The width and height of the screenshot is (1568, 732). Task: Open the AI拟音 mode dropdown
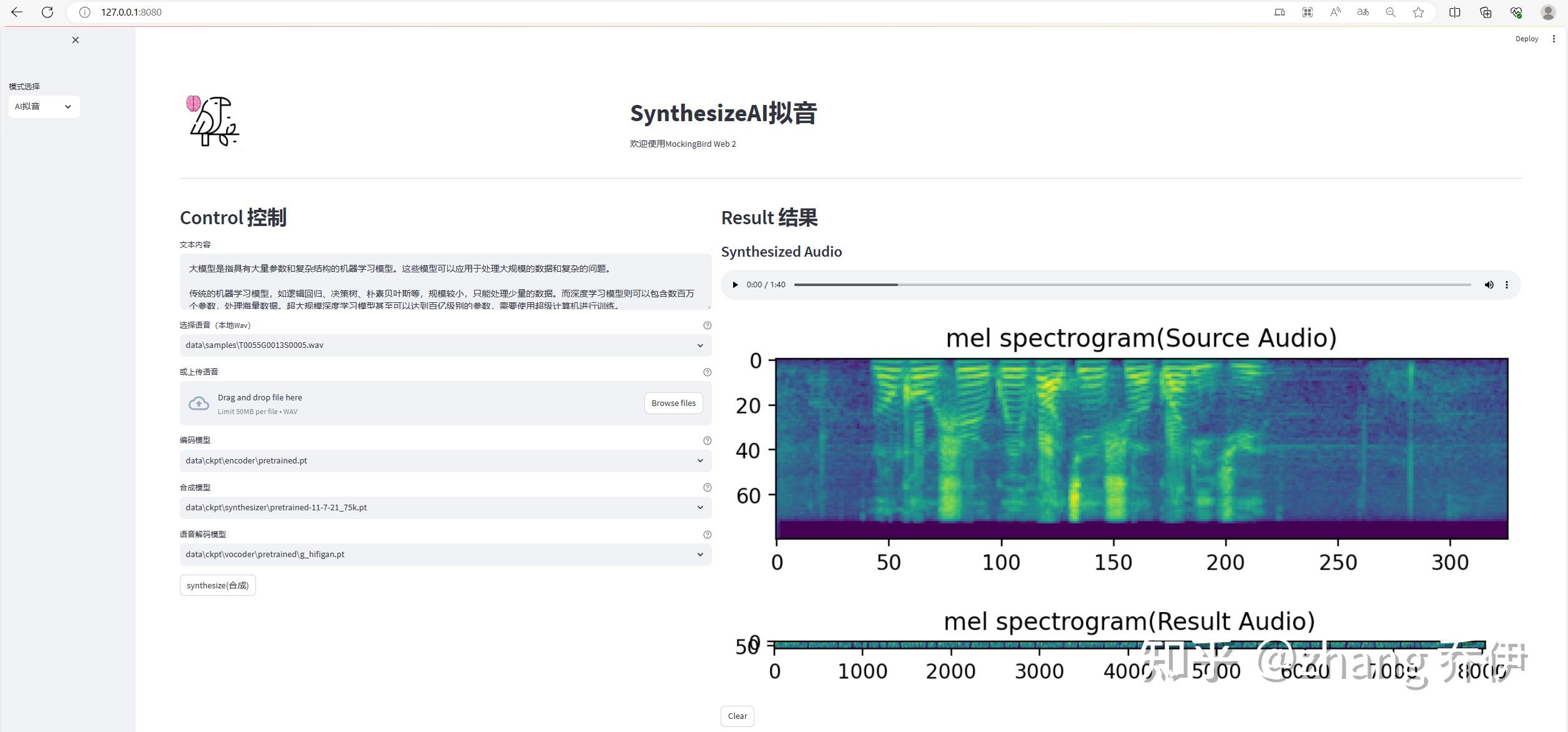(x=44, y=106)
